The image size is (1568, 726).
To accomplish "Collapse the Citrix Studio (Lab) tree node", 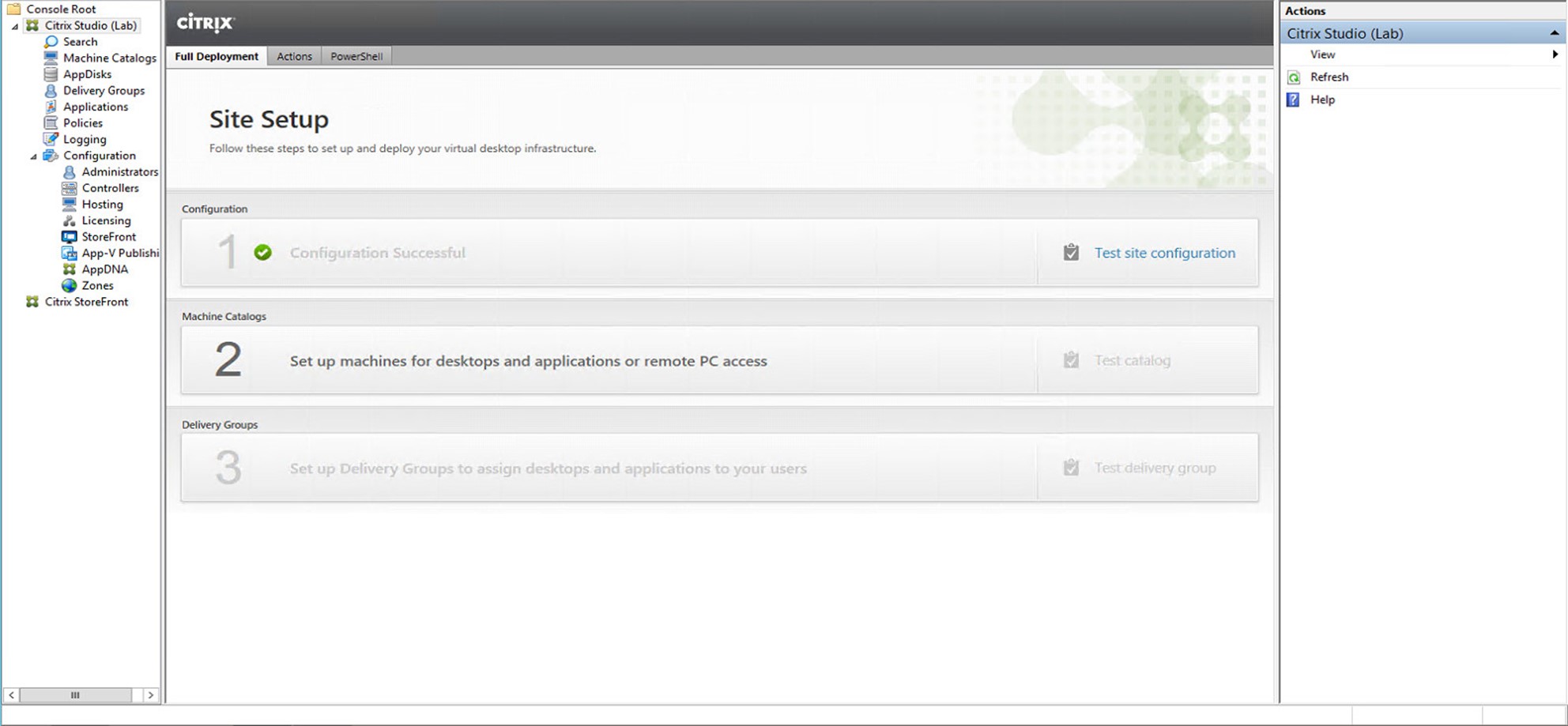I will click(15, 26).
